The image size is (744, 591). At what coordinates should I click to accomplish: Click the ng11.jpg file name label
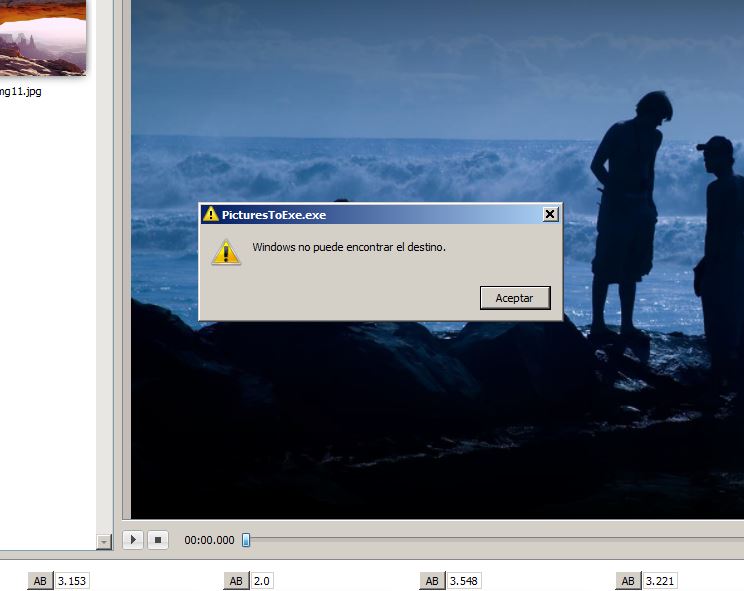pos(20,92)
